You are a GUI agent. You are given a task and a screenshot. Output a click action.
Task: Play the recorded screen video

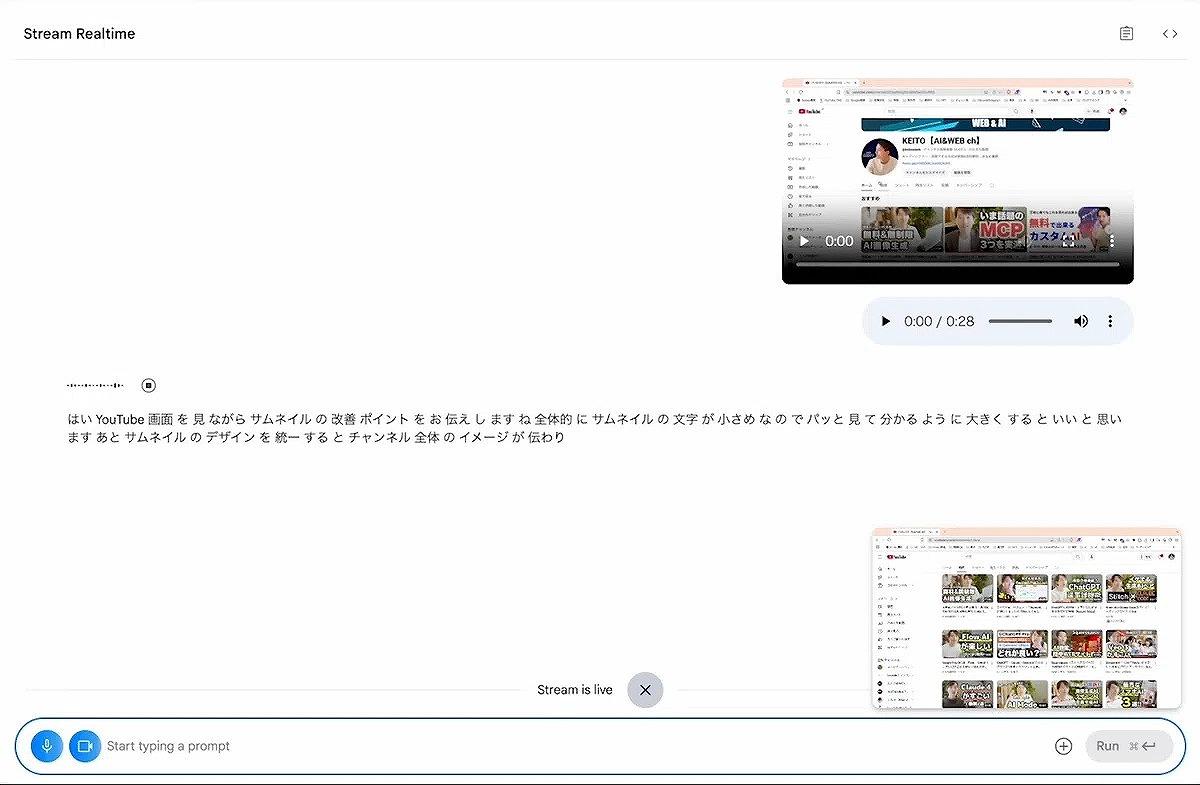[804, 241]
